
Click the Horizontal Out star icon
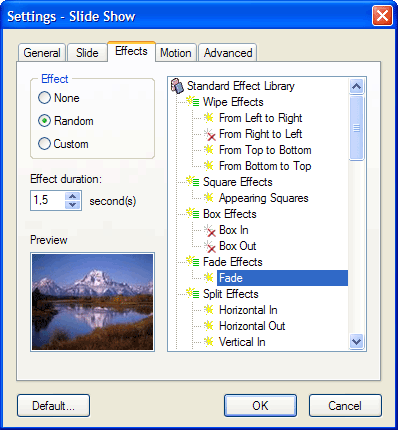pyautogui.click(x=209, y=325)
